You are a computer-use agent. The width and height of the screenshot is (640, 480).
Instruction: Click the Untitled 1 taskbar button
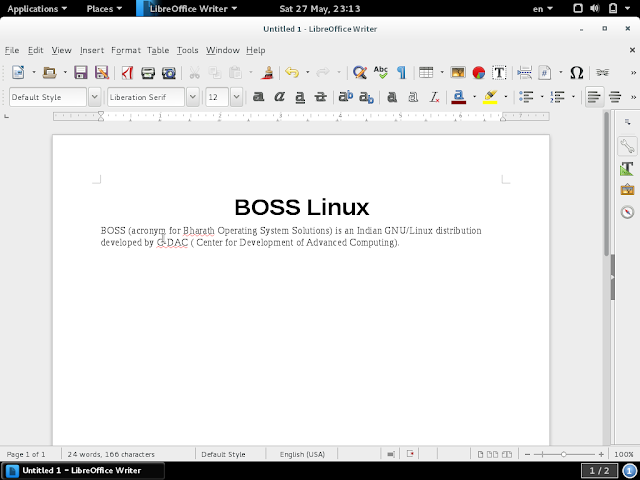coord(83,471)
